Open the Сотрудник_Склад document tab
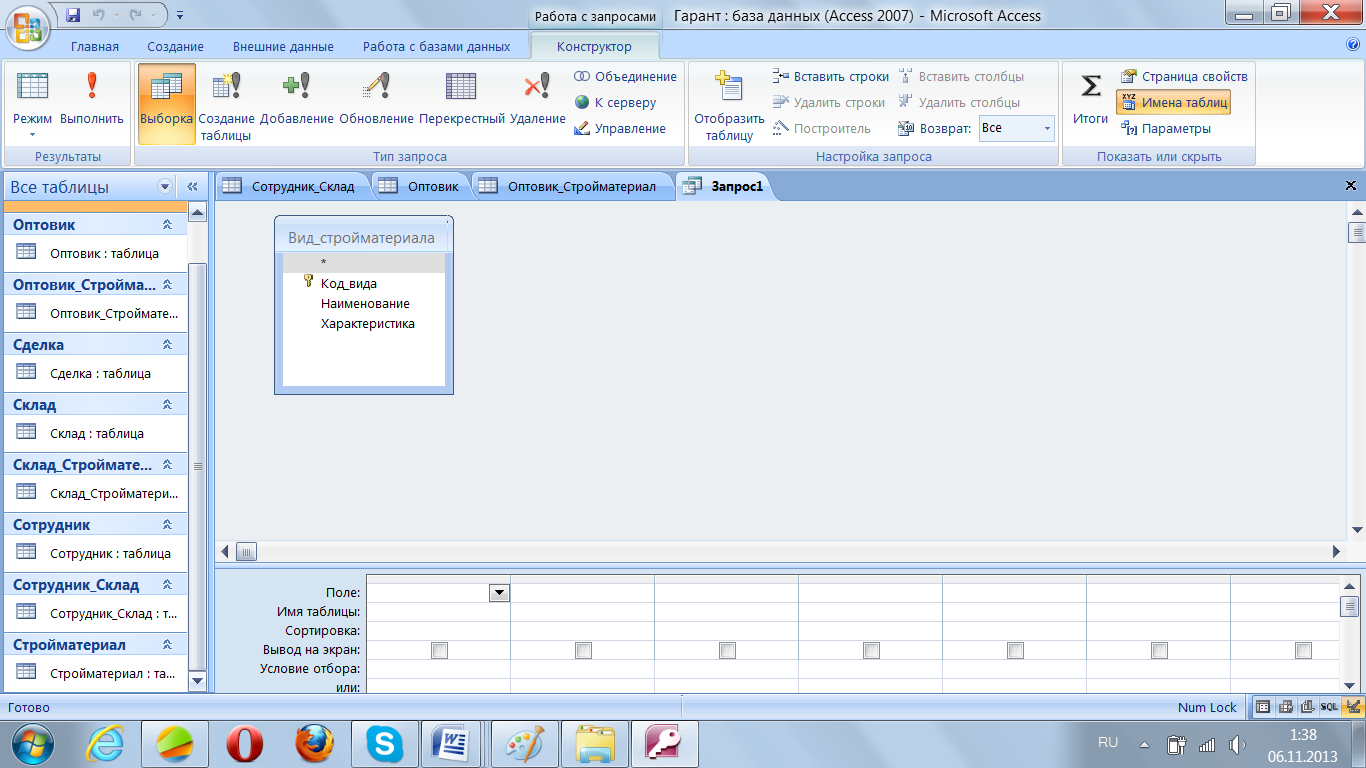Screen dimensions: 1366x768 click(x=292, y=186)
